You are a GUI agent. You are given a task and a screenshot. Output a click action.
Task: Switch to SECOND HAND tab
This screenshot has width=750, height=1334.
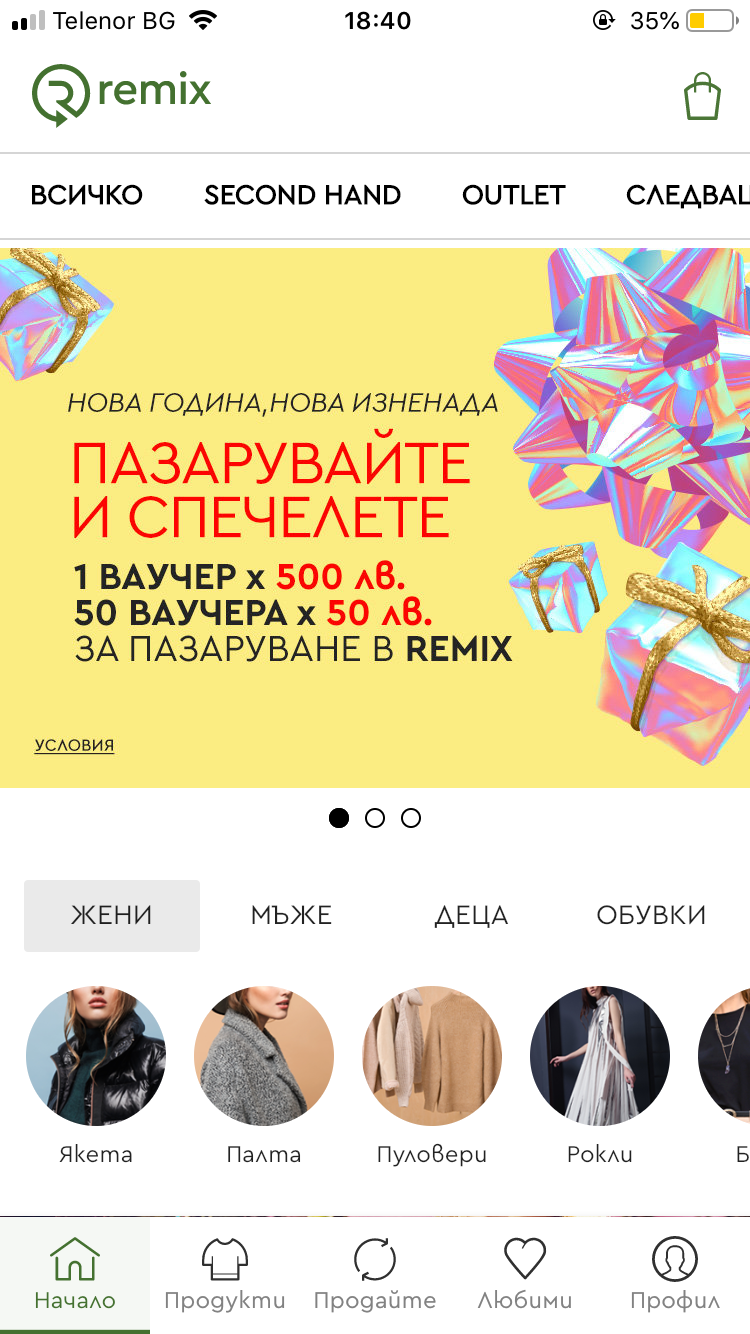click(x=303, y=195)
